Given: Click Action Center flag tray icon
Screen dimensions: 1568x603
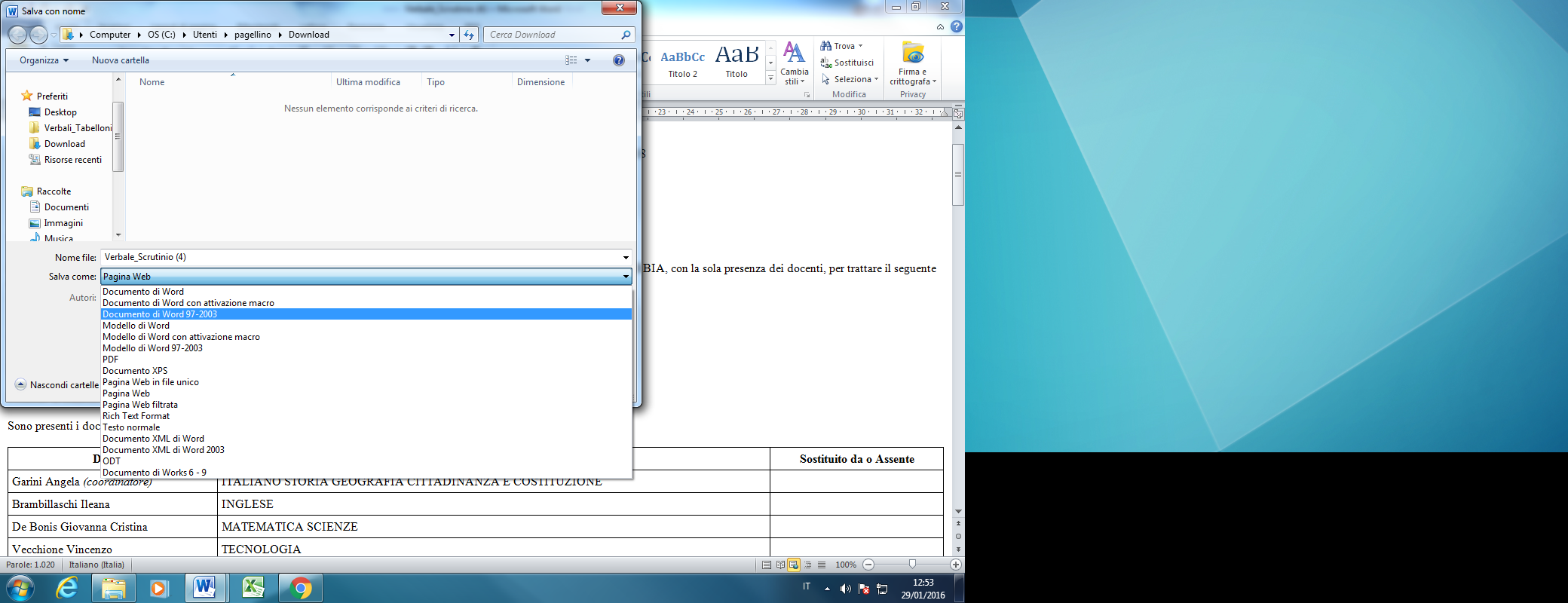Looking at the screenshot, I should click(864, 589).
